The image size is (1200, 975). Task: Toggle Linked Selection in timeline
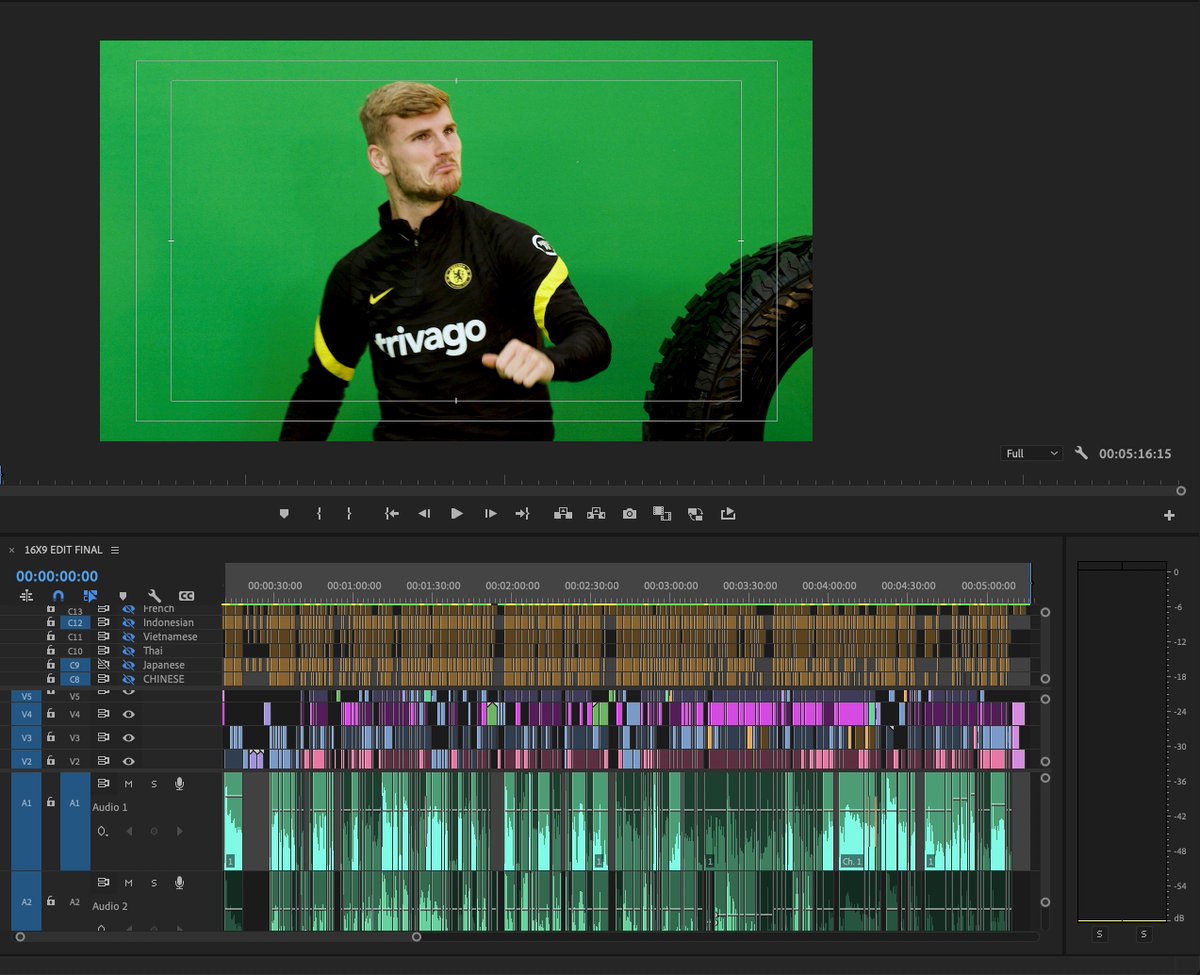(x=90, y=596)
